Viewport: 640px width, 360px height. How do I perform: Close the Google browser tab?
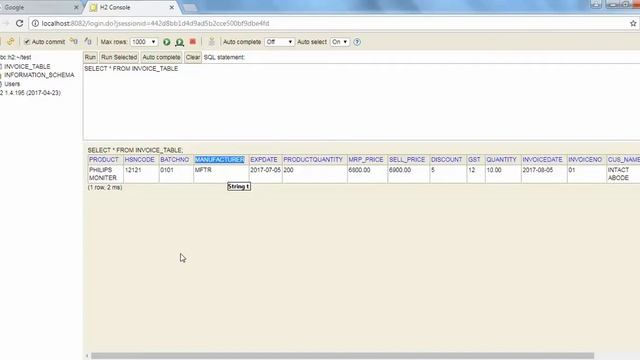(x=76, y=7)
